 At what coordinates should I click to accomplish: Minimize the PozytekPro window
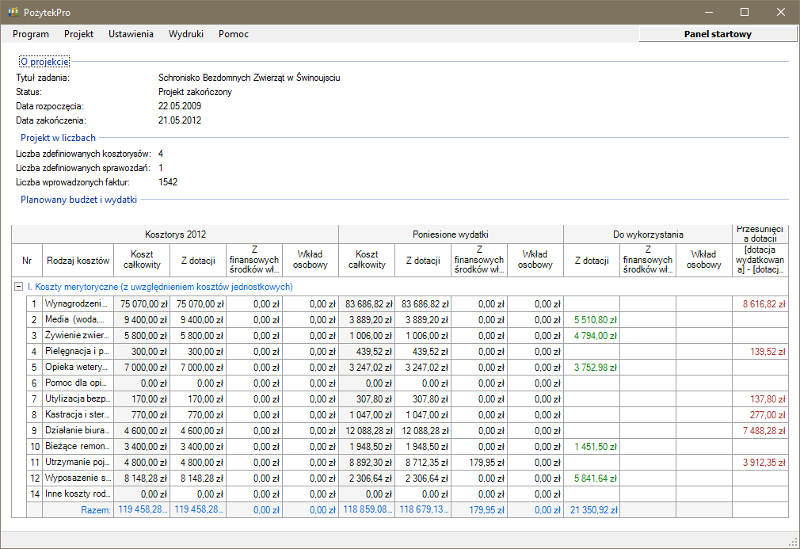pos(710,12)
